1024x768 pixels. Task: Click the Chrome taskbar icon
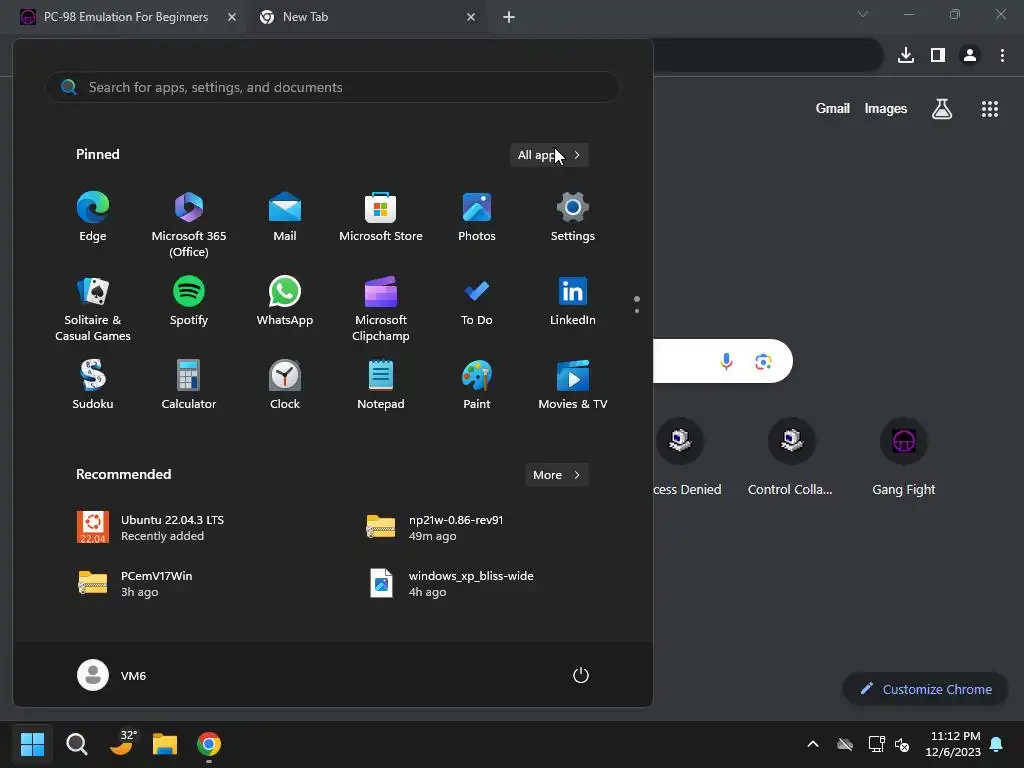click(x=209, y=744)
